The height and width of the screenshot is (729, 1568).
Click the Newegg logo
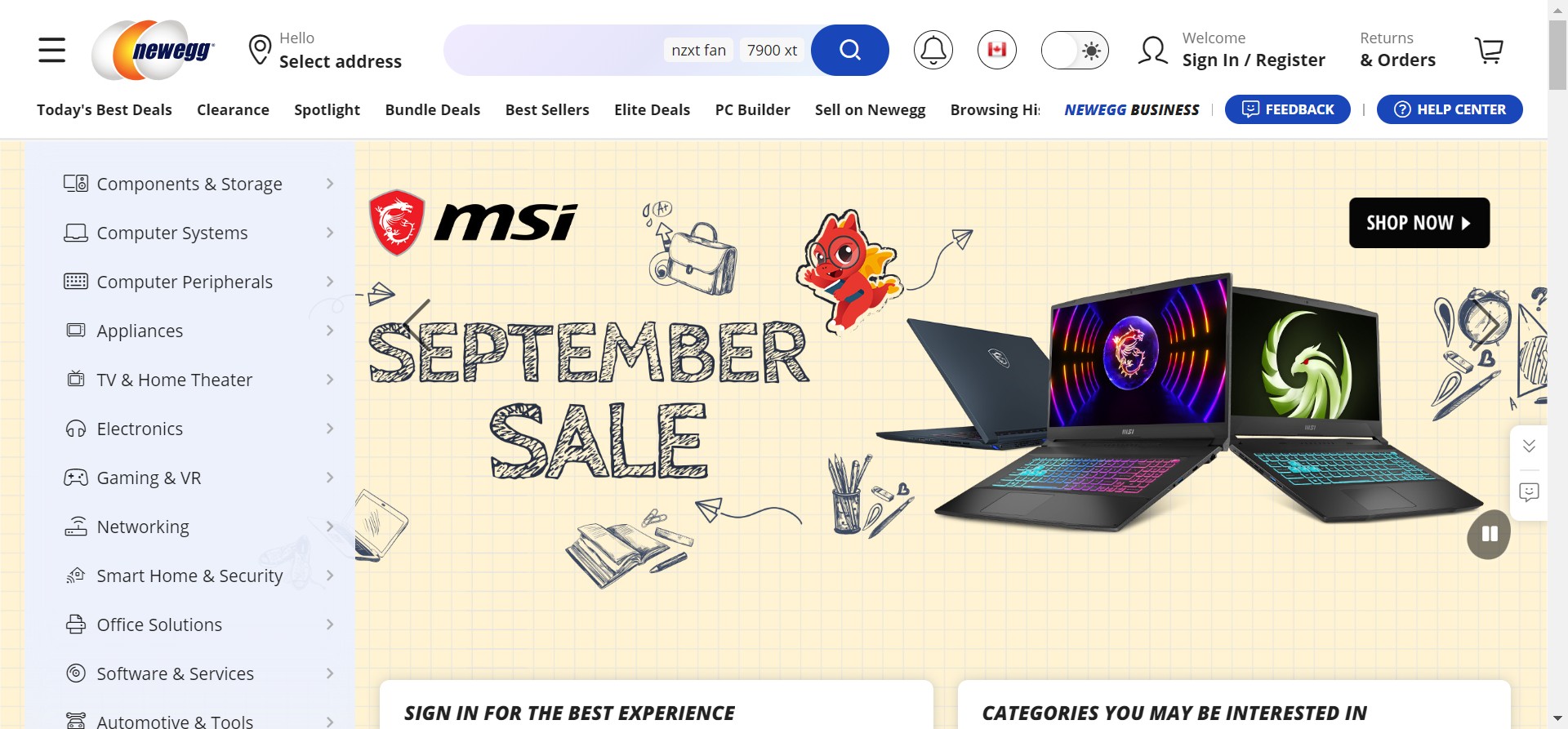154,50
